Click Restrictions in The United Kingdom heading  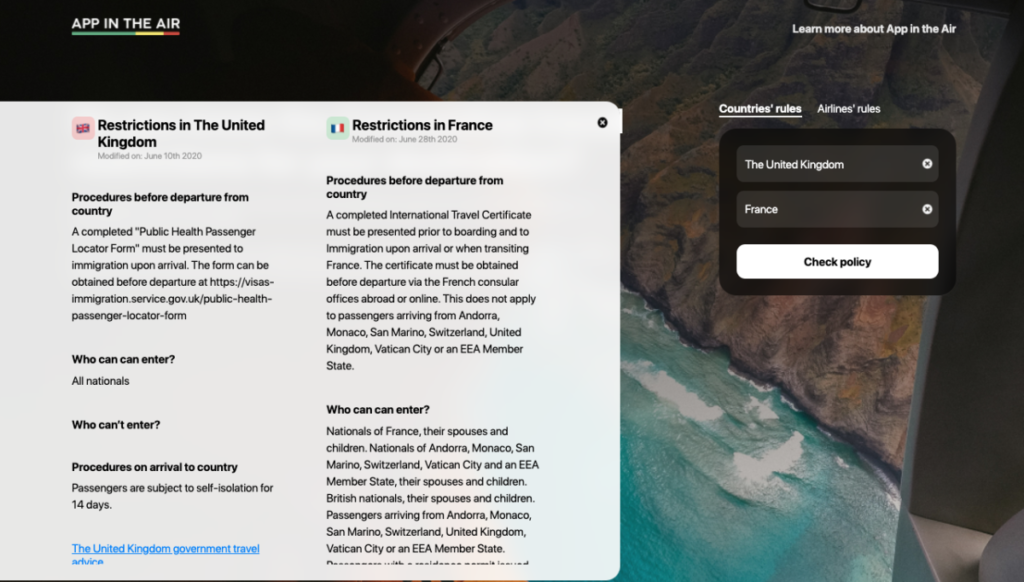coord(181,133)
